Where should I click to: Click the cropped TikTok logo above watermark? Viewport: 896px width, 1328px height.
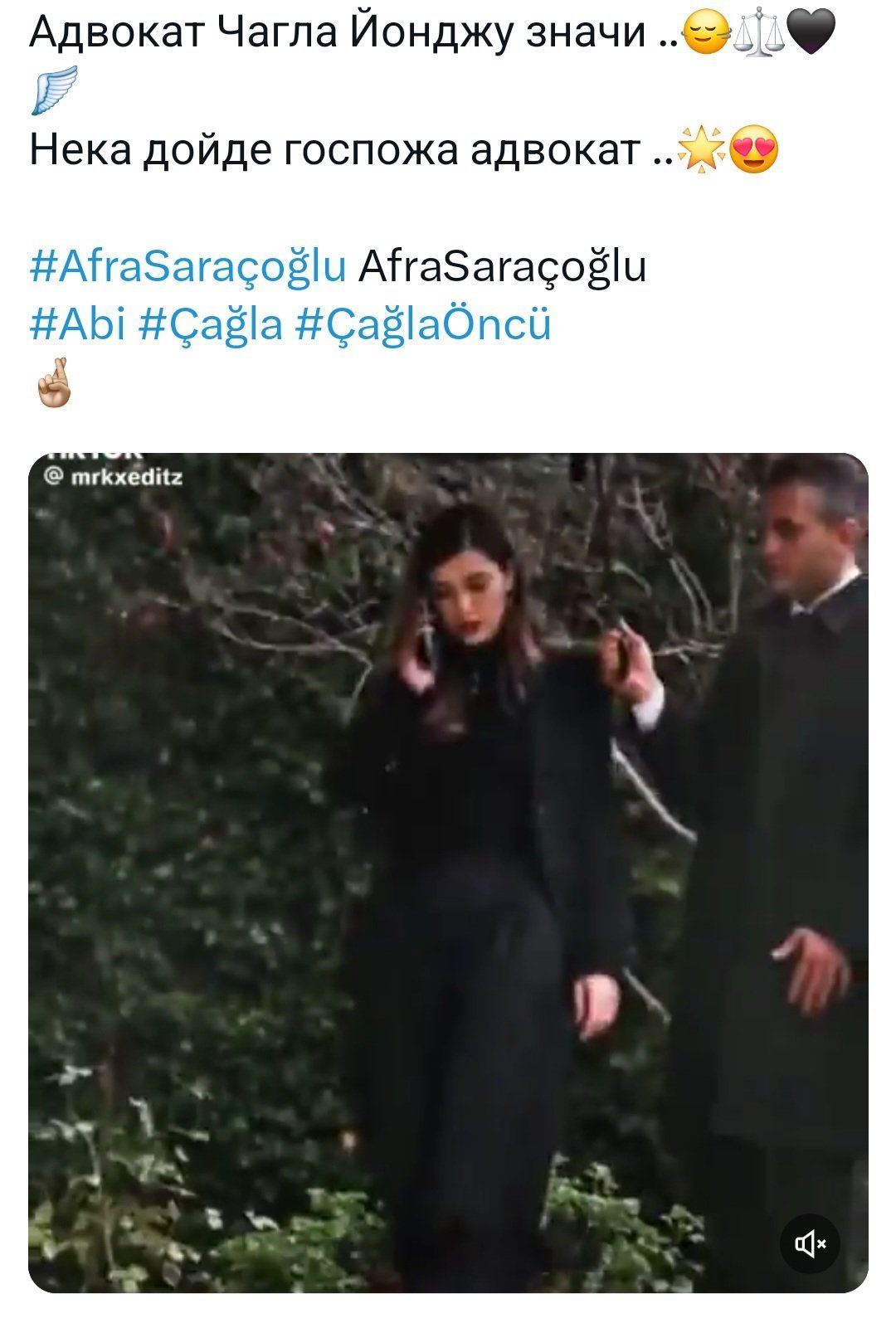tap(94, 455)
